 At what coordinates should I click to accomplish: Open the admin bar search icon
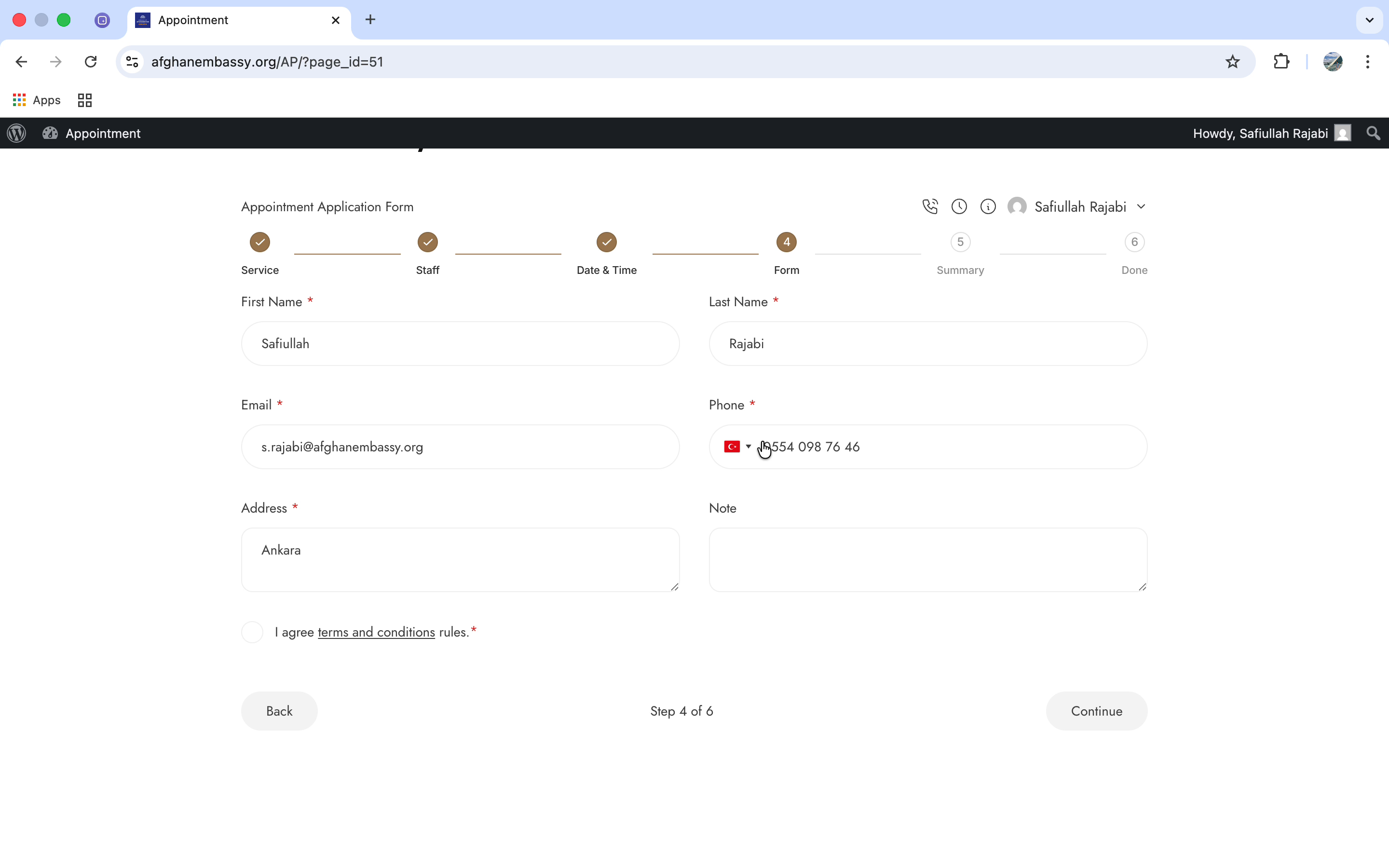click(1373, 133)
